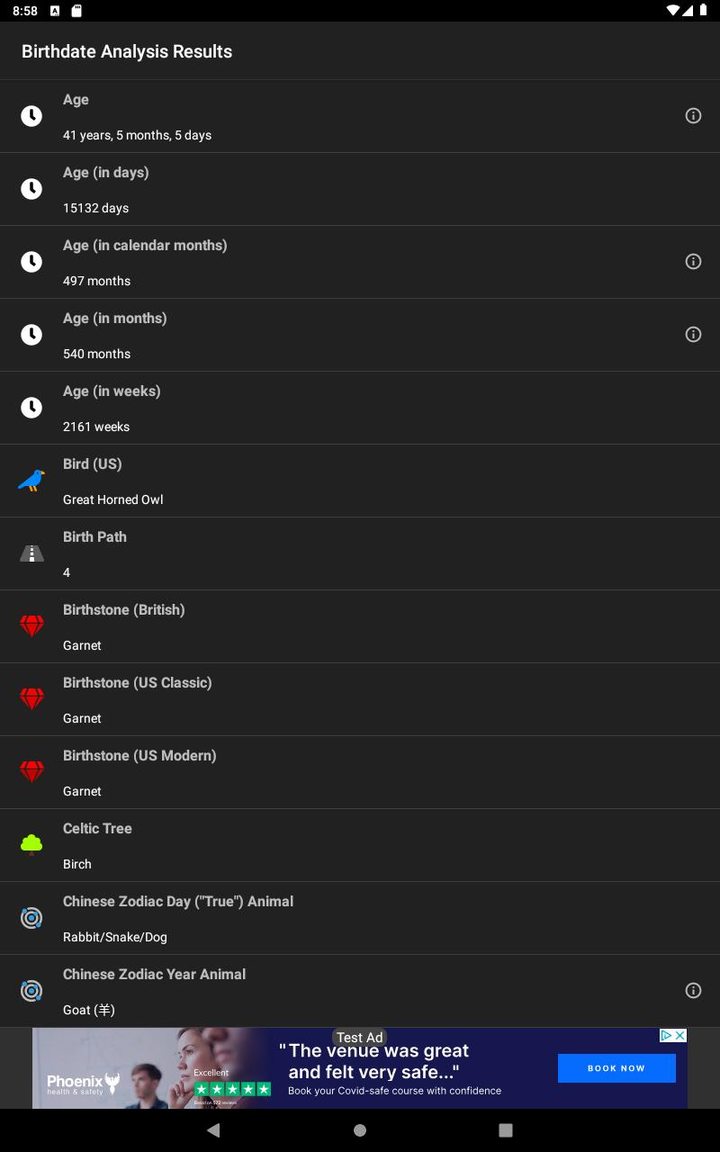Click the garnet gem icon for Birthstone (British)
The height and width of the screenshot is (1152, 720).
coord(31,626)
